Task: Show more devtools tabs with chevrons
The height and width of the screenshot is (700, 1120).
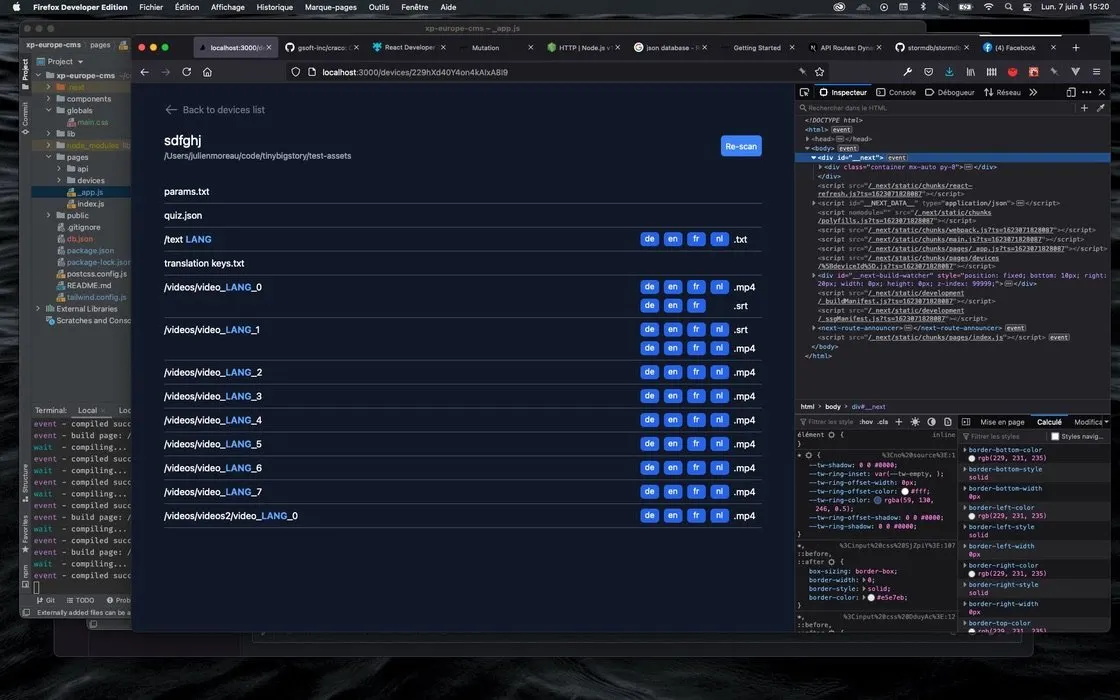Action: tap(1033, 92)
